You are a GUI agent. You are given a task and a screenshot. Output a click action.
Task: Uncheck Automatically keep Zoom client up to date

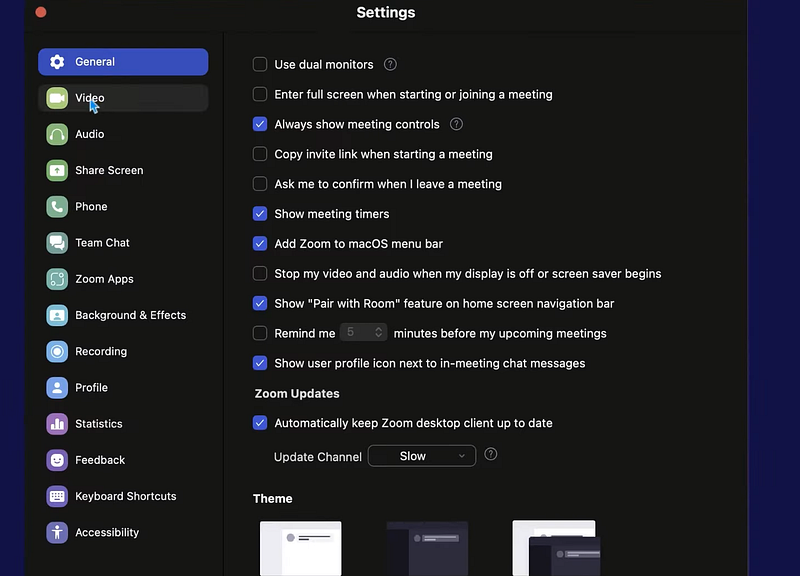point(260,423)
